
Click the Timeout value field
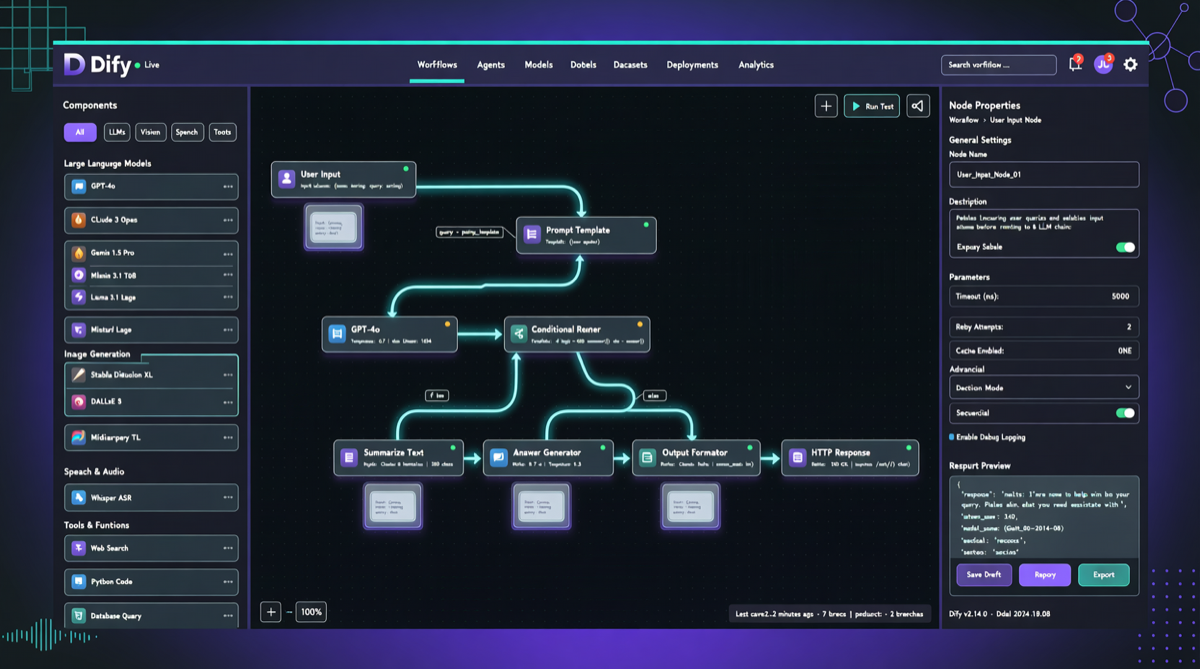point(1044,297)
